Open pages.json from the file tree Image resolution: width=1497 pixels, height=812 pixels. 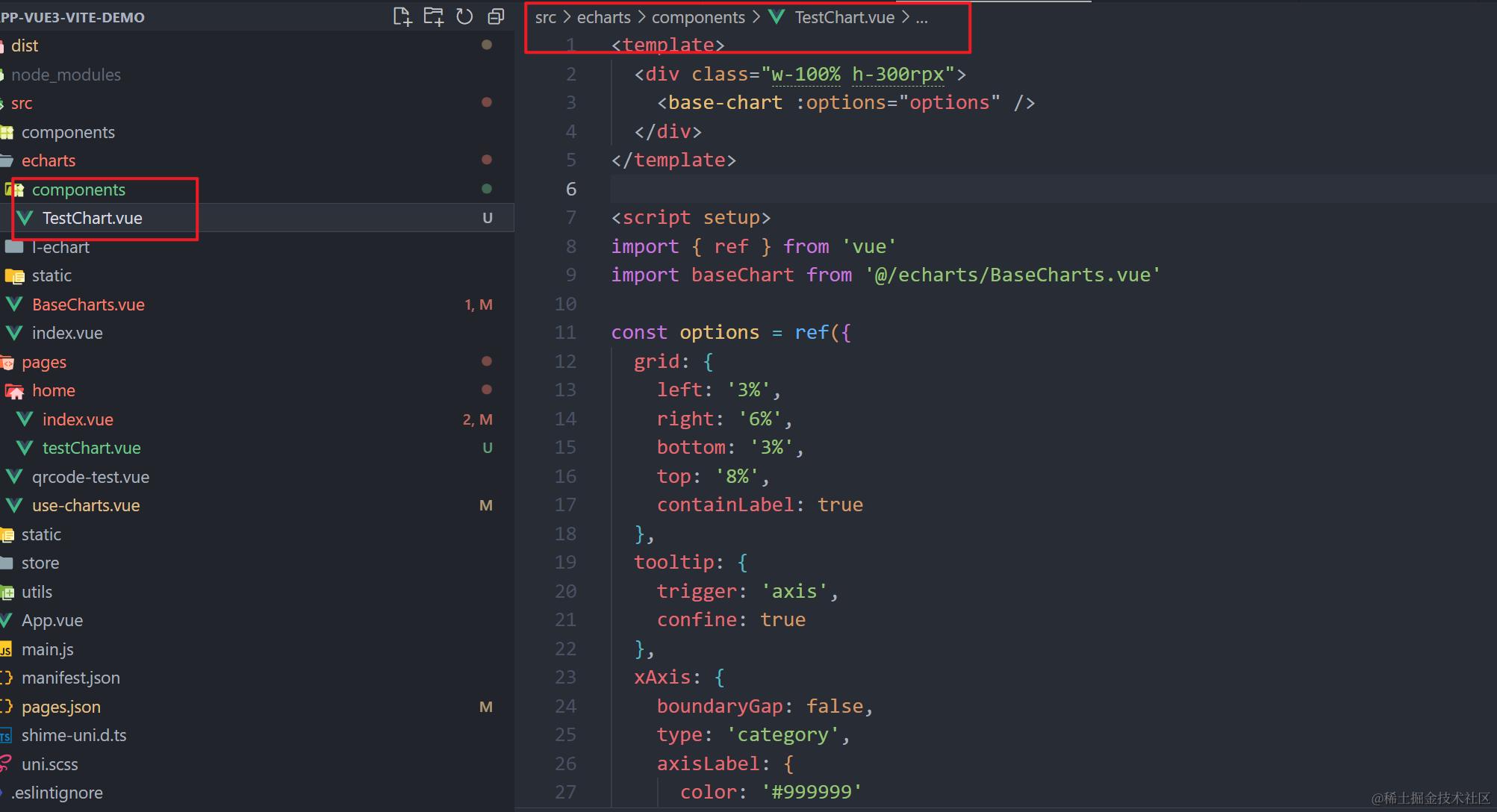[61, 707]
